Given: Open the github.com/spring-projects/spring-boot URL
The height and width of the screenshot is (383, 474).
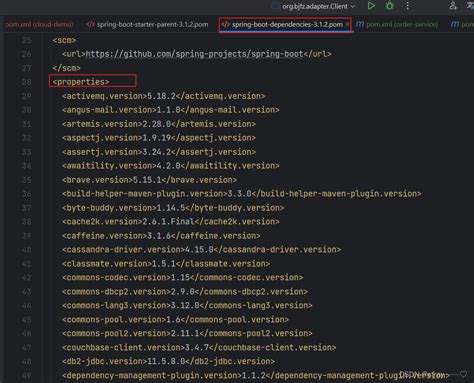Looking at the screenshot, I should 194,54.
